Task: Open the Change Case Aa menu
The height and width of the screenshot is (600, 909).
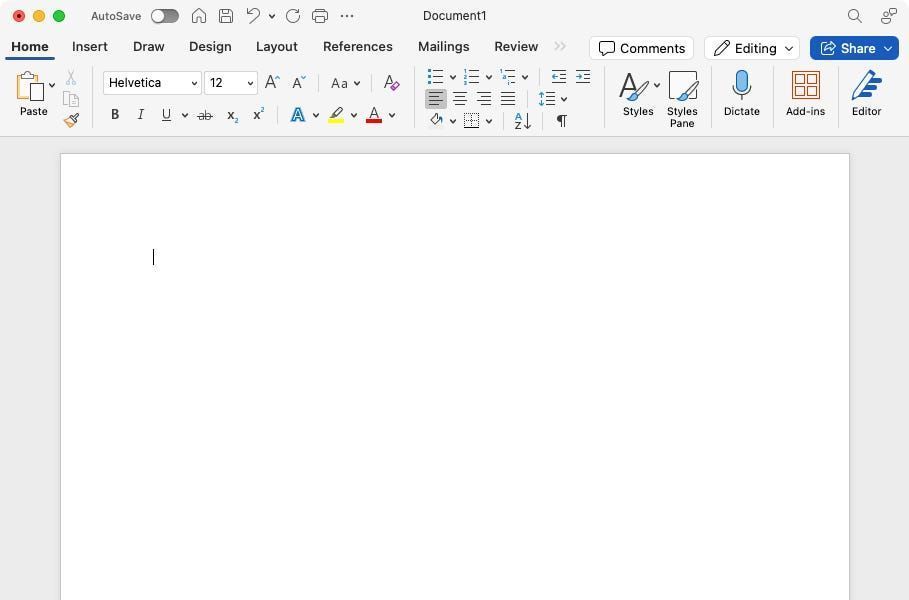Action: point(345,83)
